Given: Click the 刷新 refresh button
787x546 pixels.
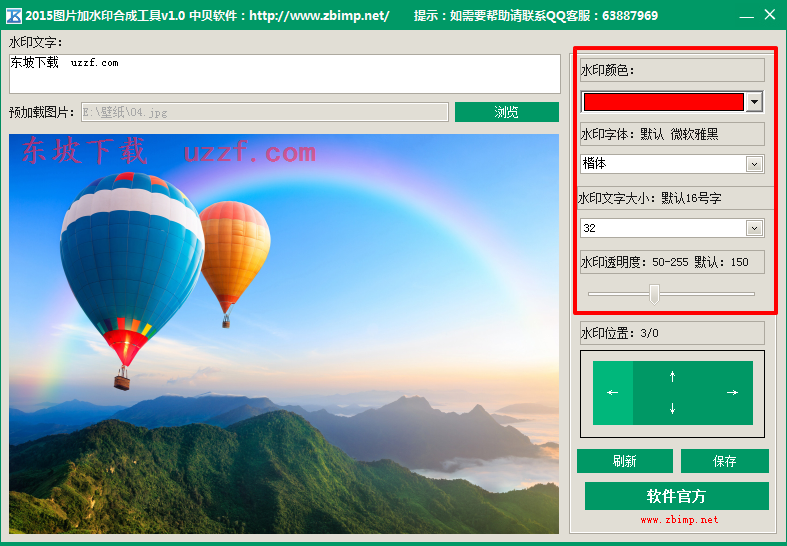Looking at the screenshot, I should 624,461.
